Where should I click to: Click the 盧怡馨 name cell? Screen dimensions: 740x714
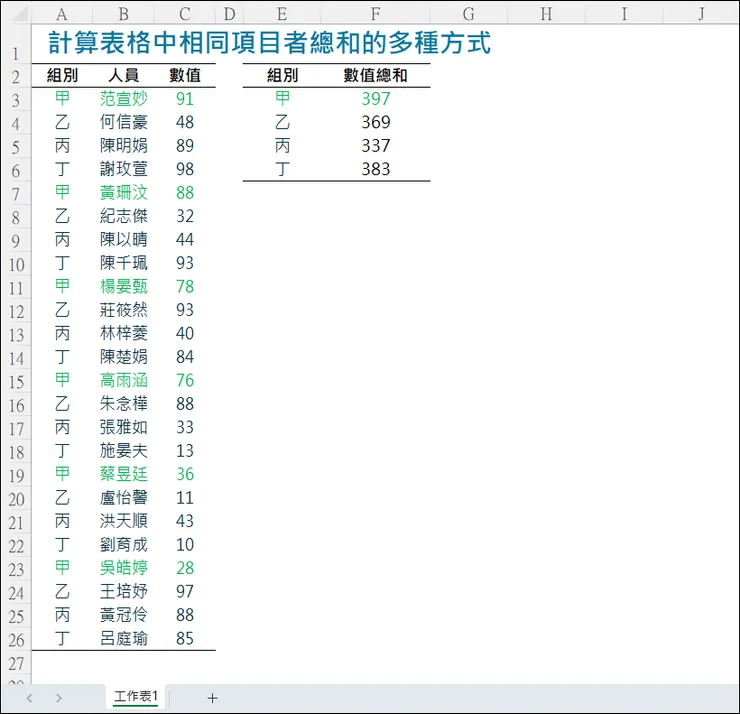(124, 498)
